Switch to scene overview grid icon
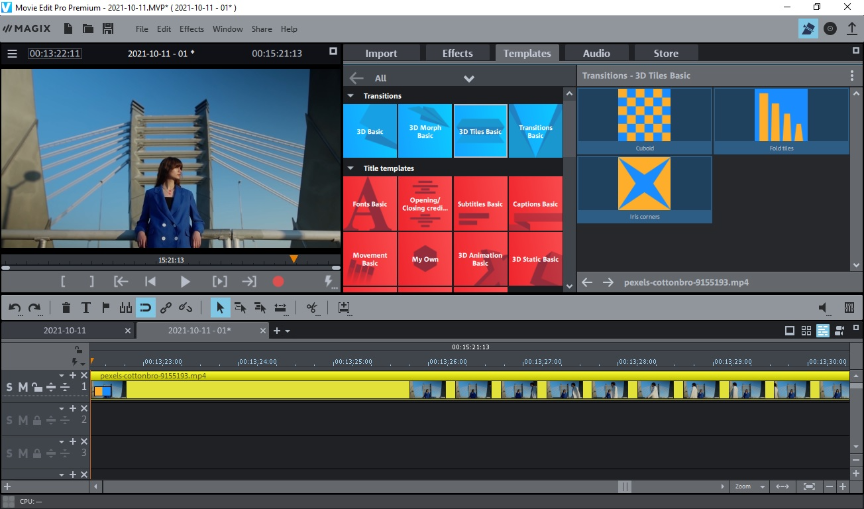This screenshot has width=864, height=509. click(806, 331)
